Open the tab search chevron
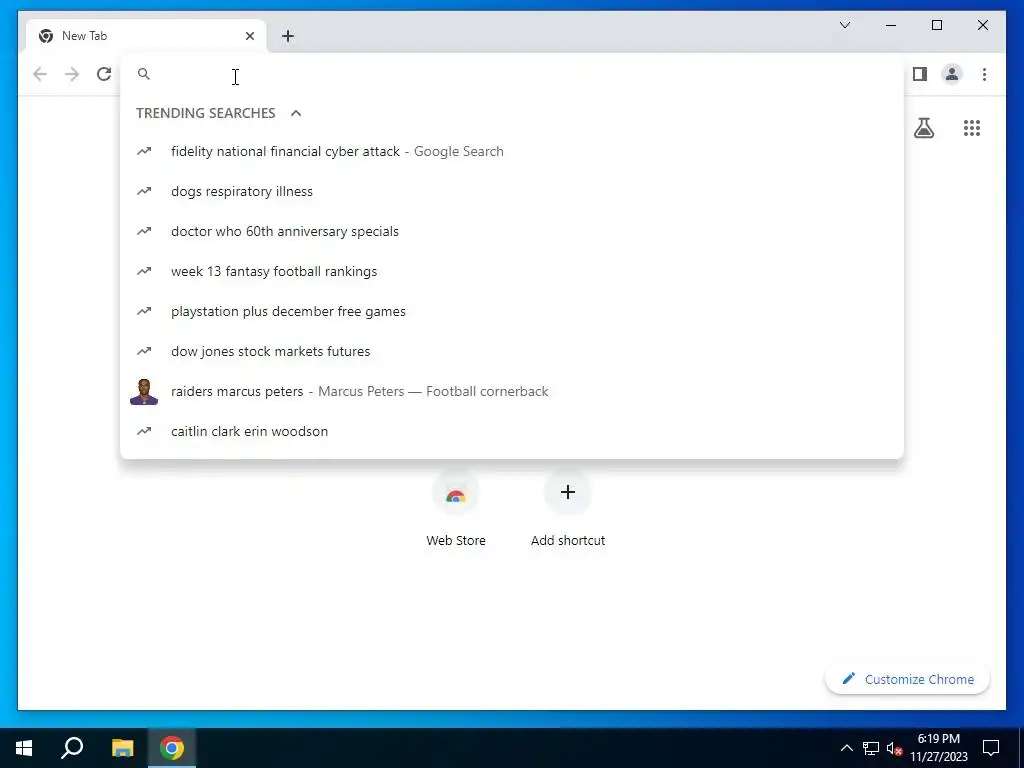Screen dimensions: 1024x768 845,25
